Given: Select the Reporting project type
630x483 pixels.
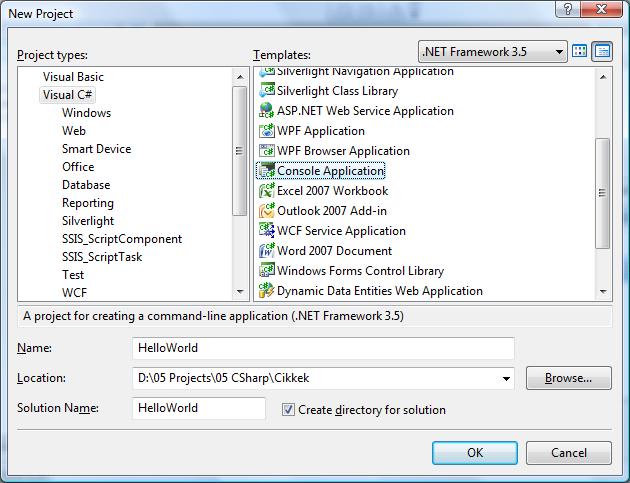Looking at the screenshot, I should (x=88, y=203).
